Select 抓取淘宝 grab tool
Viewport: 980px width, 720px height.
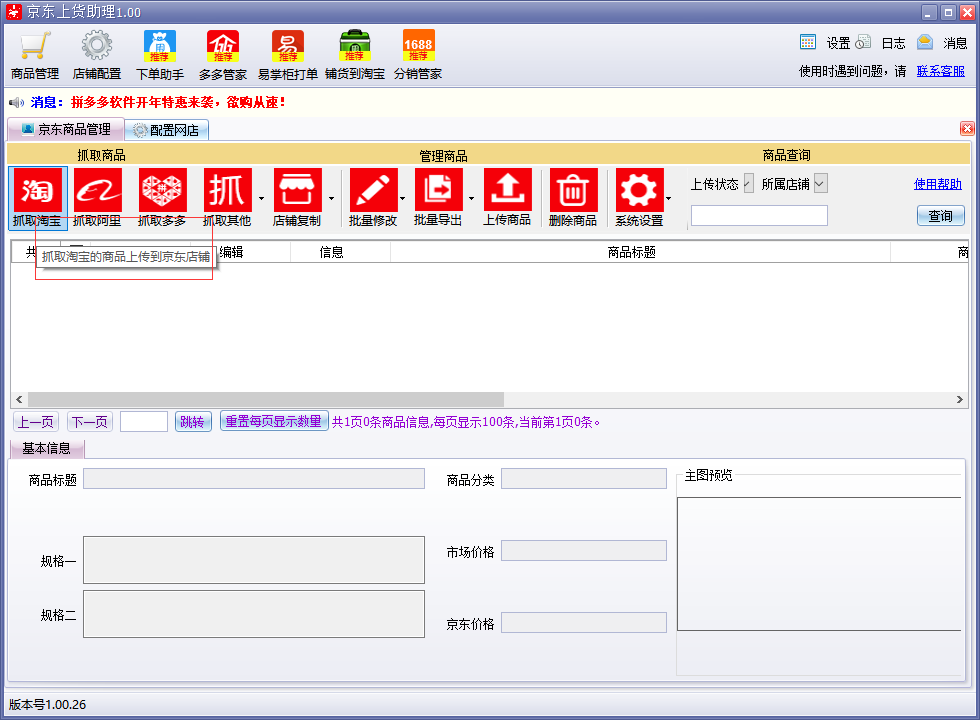pyautogui.click(x=38, y=198)
